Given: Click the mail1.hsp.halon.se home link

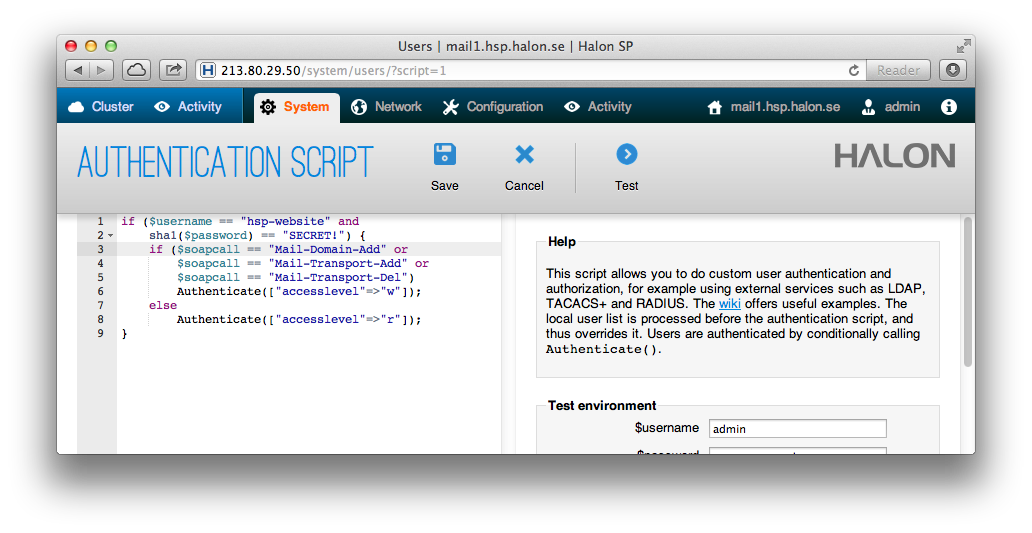Looking at the screenshot, I should pos(773,107).
